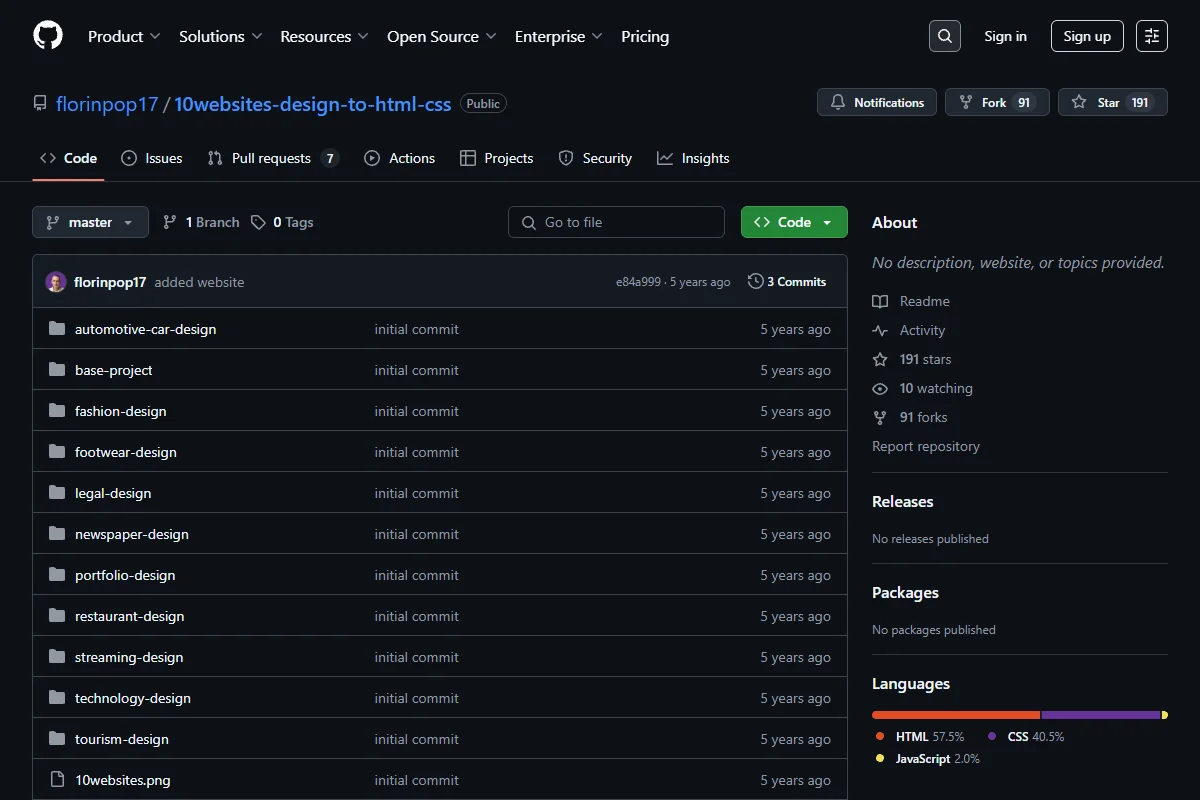The width and height of the screenshot is (1200, 800).
Task: Open the Issues tab
Action: point(151,158)
